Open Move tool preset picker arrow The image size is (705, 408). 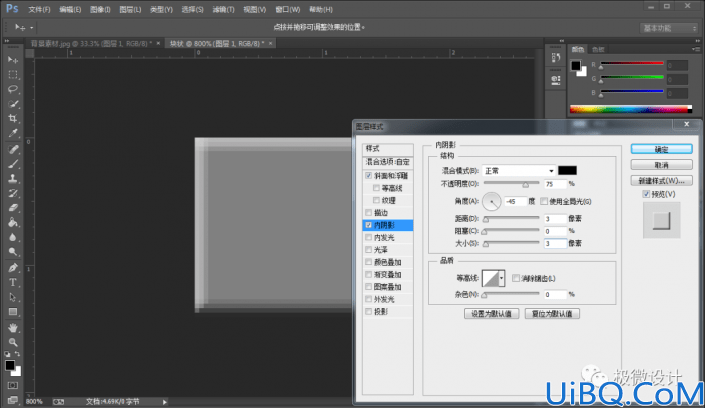point(31,28)
